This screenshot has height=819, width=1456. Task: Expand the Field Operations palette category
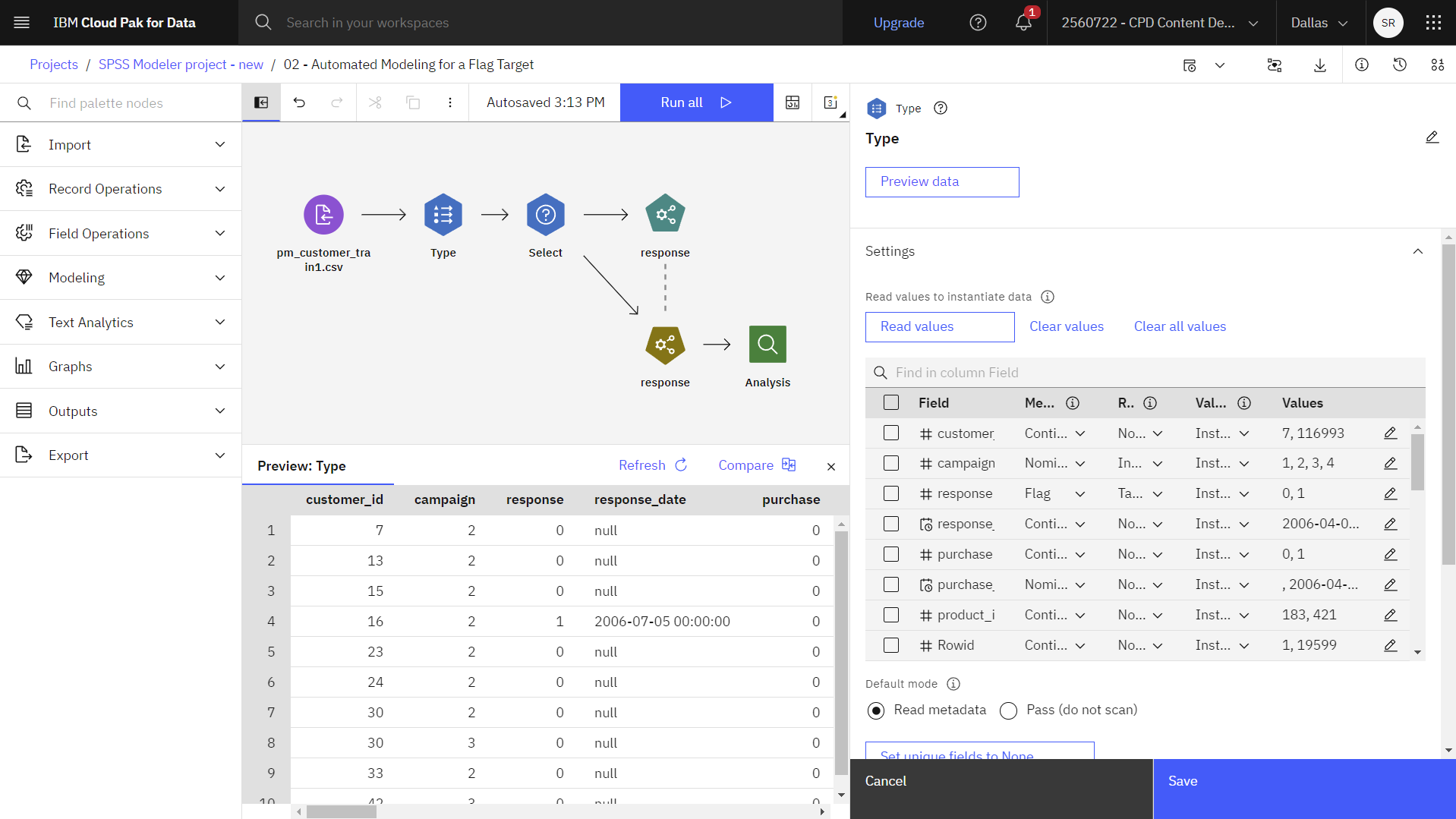coord(121,233)
